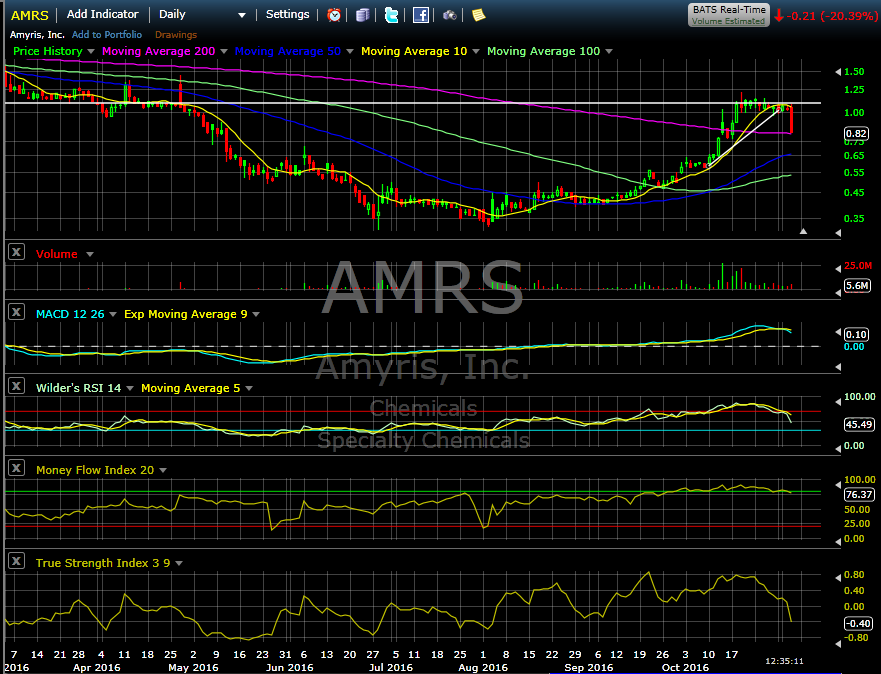Expand the Price History dropdown arrow
This screenshot has height=674, width=881.
[91, 51]
